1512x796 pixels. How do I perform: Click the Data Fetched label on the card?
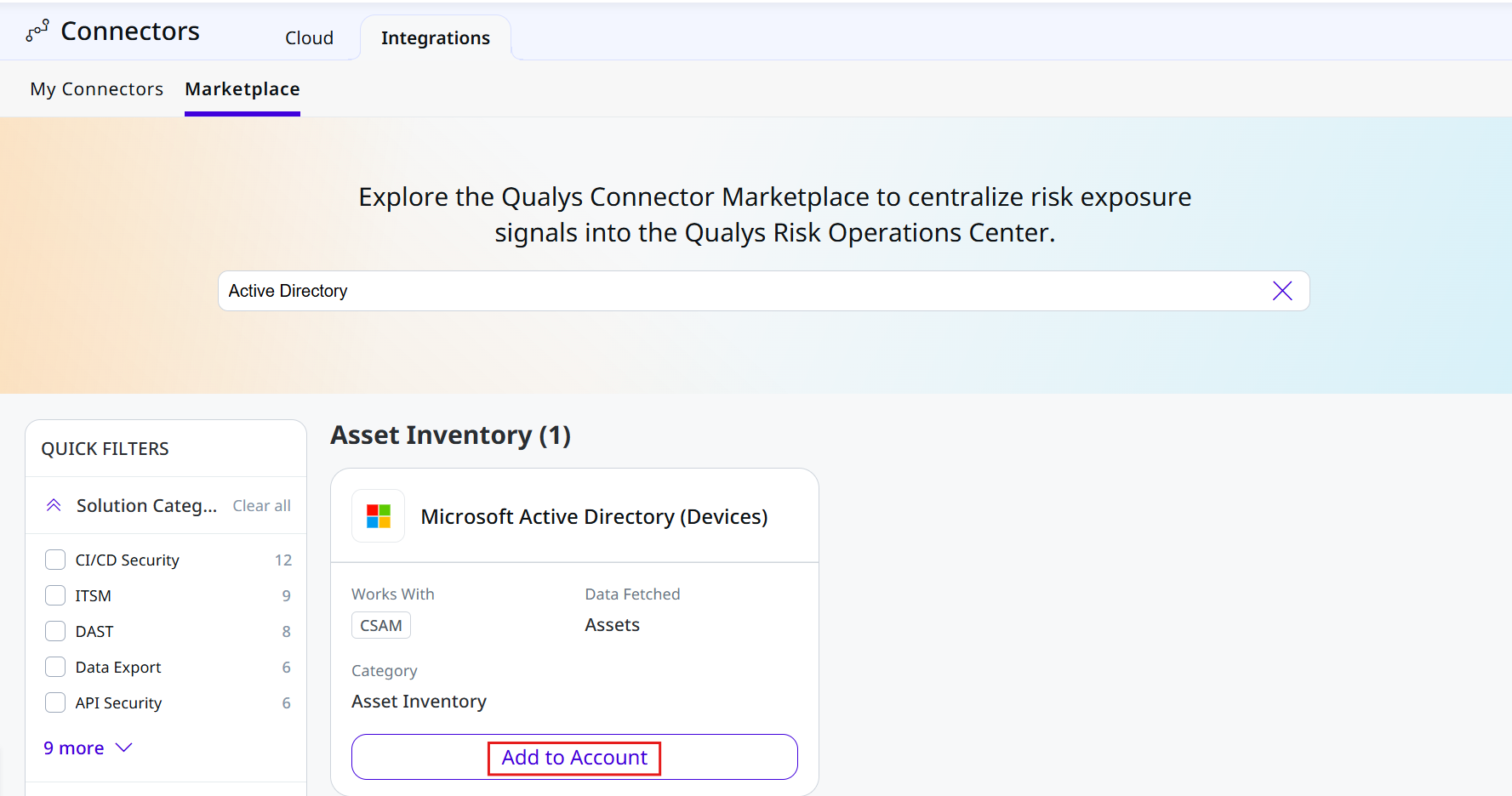[x=633, y=594]
